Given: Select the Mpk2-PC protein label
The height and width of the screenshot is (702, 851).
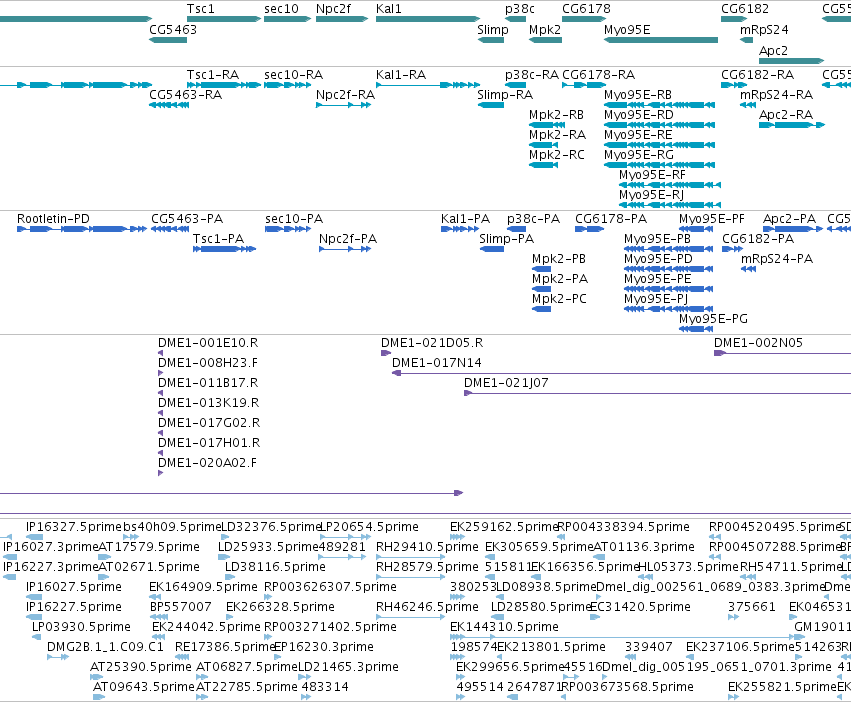Looking at the screenshot, I should click(x=559, y=299).
